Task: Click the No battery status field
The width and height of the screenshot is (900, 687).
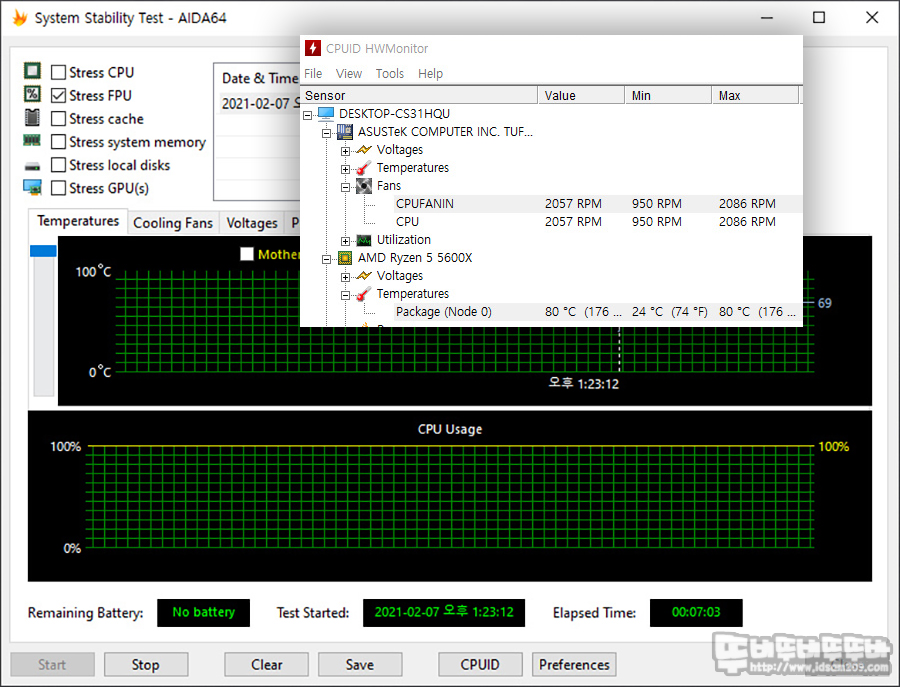Action: 204,612
